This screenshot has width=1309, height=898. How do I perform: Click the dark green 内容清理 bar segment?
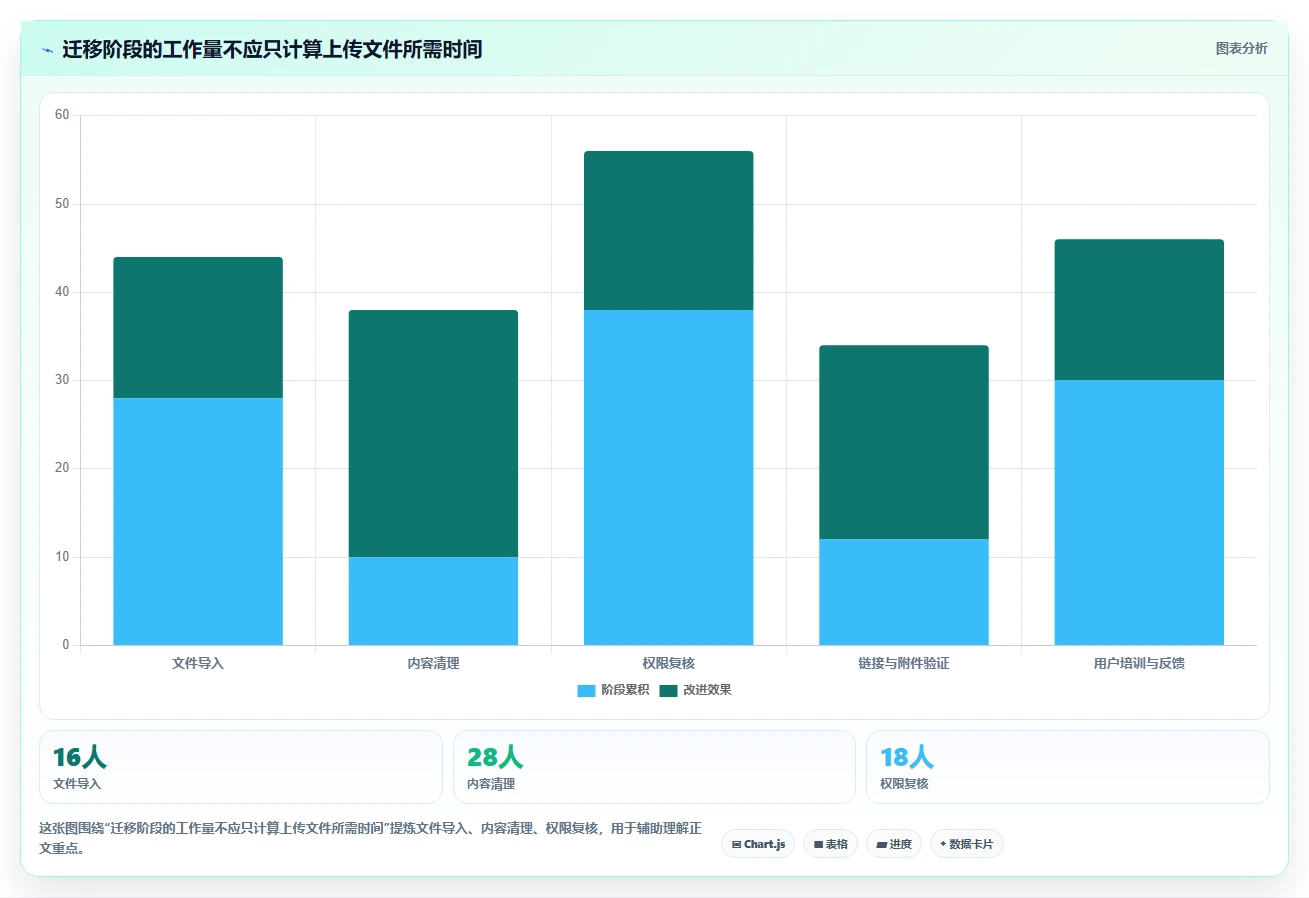pos(433,433)
